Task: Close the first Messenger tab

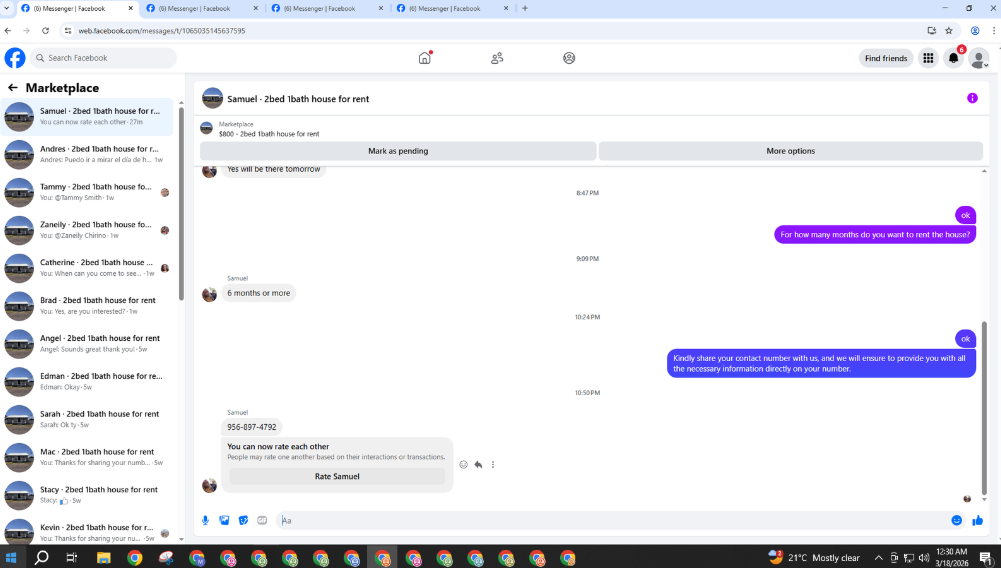Action: click(130, 8)
